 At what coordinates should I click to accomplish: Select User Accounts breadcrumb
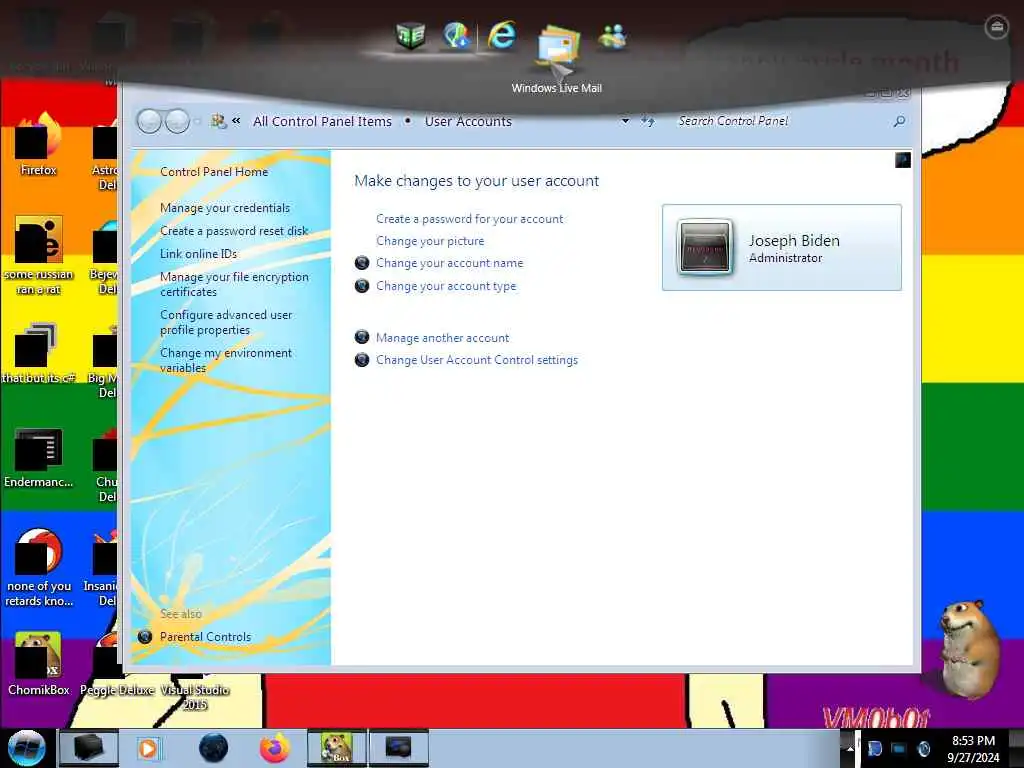pos(468,121)
